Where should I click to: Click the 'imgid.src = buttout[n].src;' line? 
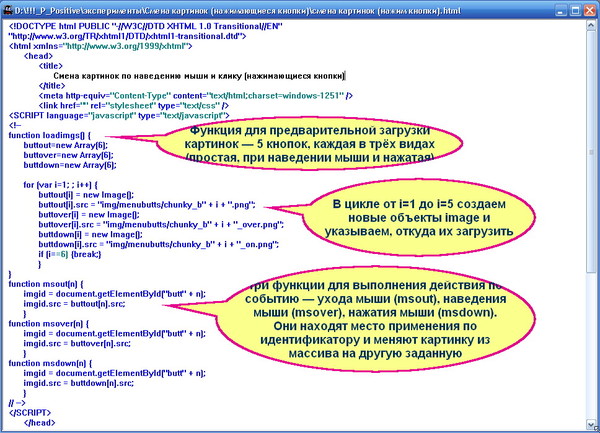pos(75,304)
